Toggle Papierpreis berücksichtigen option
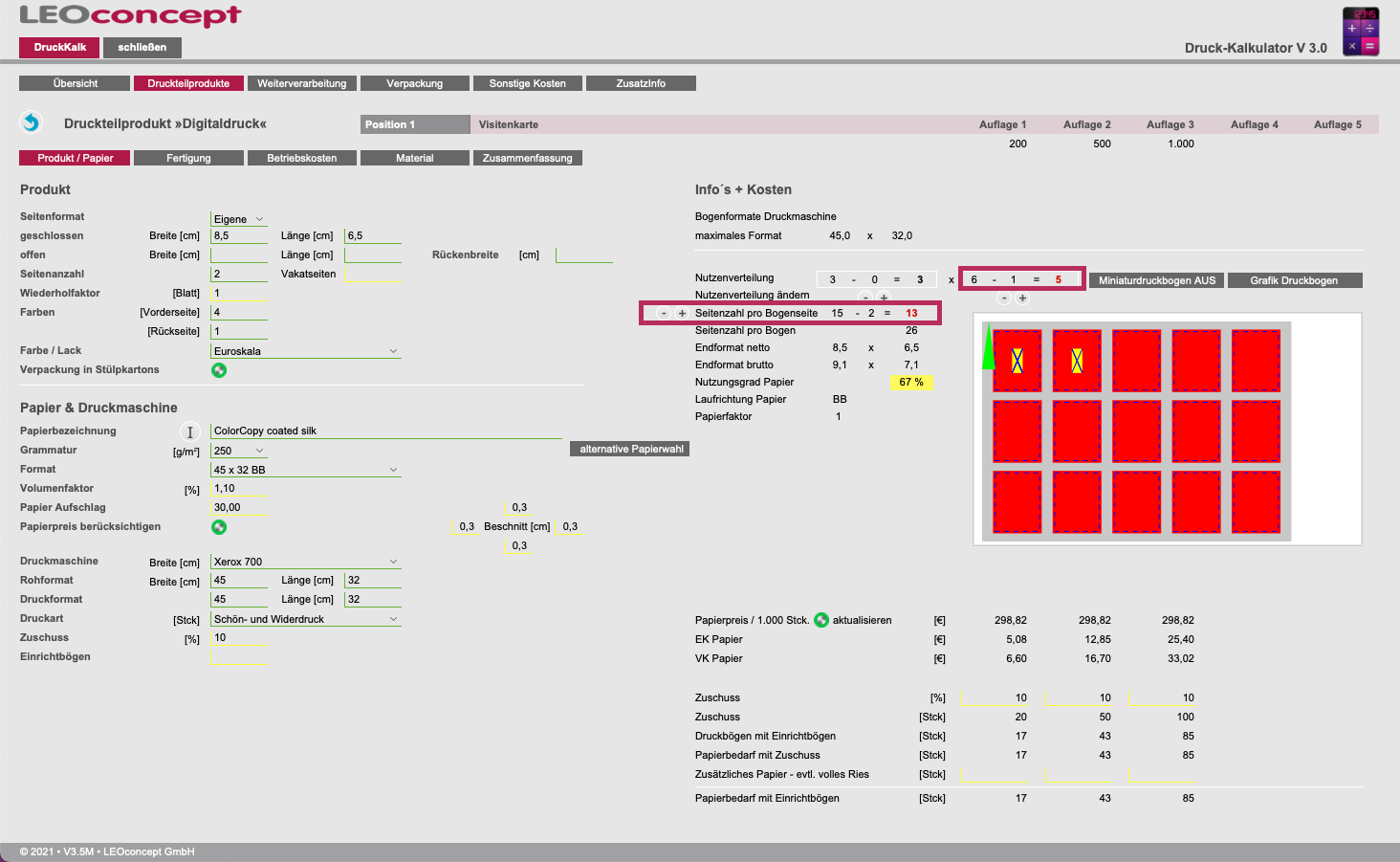Image resolution: width=1400 pixels, height=862 pixels. click(x=219, y=527)
